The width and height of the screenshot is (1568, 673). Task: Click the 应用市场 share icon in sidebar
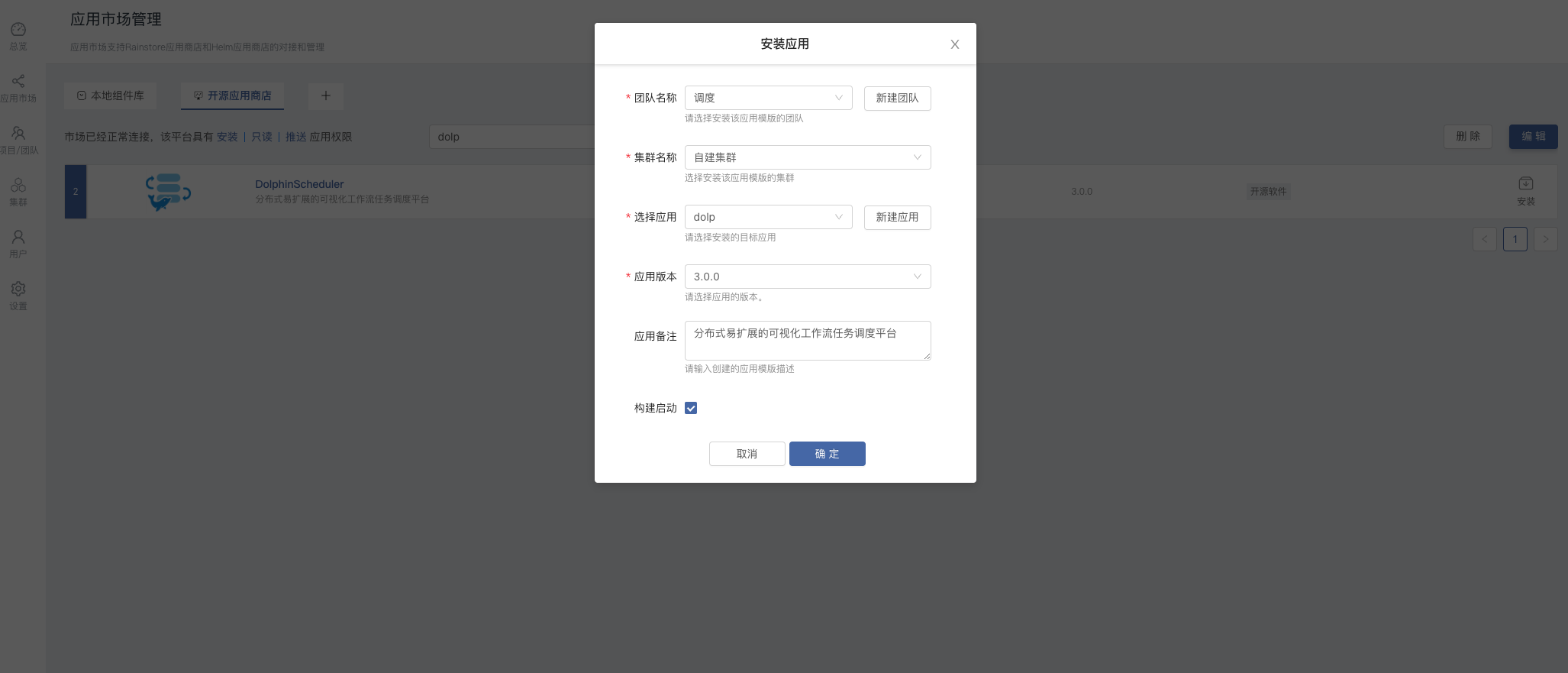coord(18,82)
